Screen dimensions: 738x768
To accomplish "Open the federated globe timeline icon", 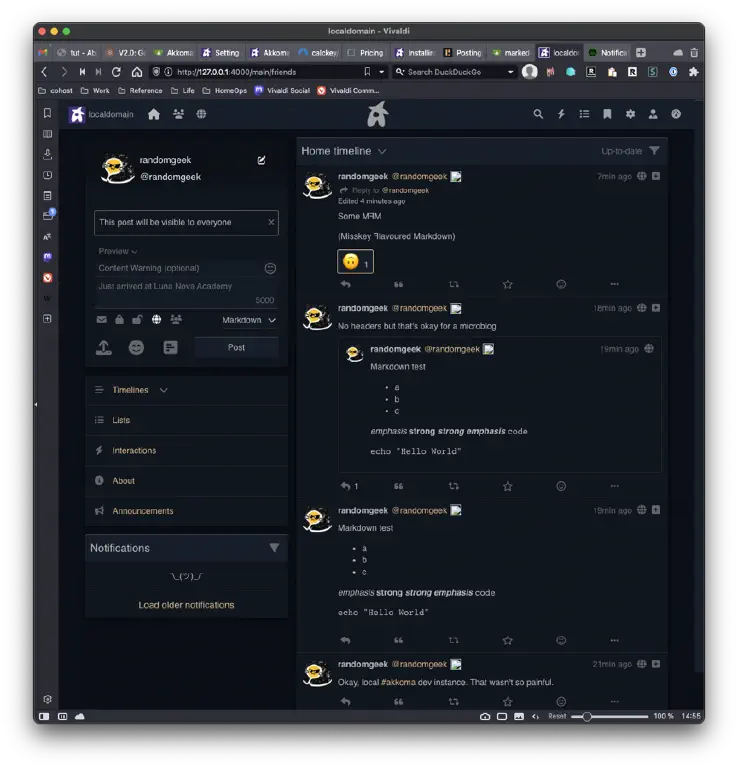I will tap(201, 114).
